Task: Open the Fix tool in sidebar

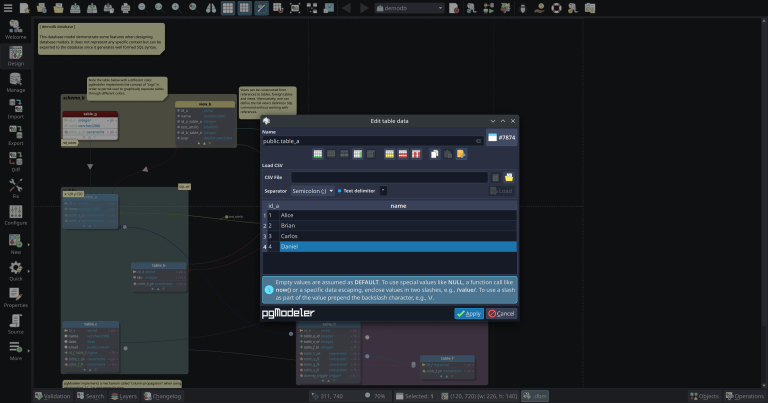Action: (x=16, y=189)
